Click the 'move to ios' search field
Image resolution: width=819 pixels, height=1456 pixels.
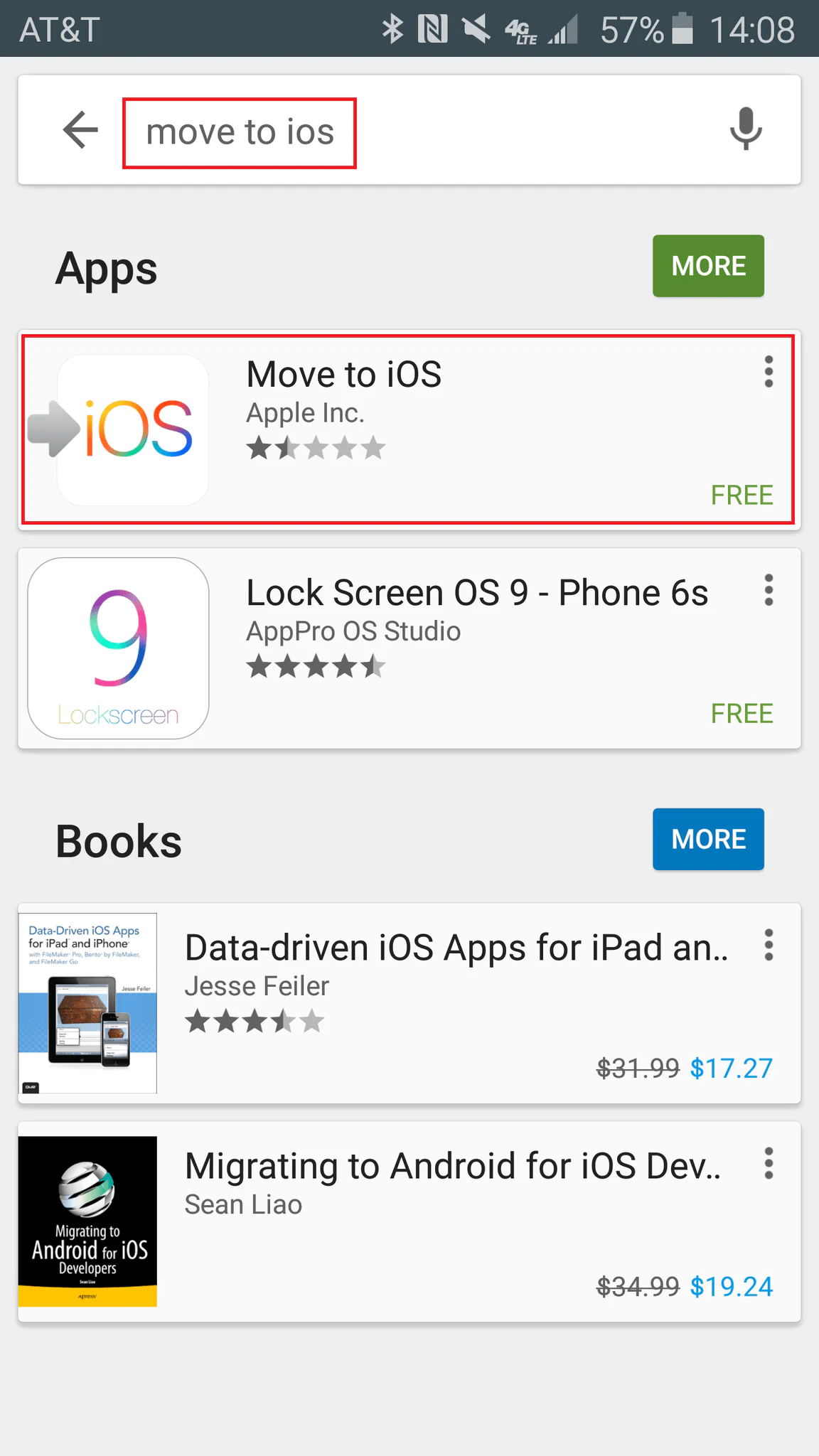(x=240, y=133)
